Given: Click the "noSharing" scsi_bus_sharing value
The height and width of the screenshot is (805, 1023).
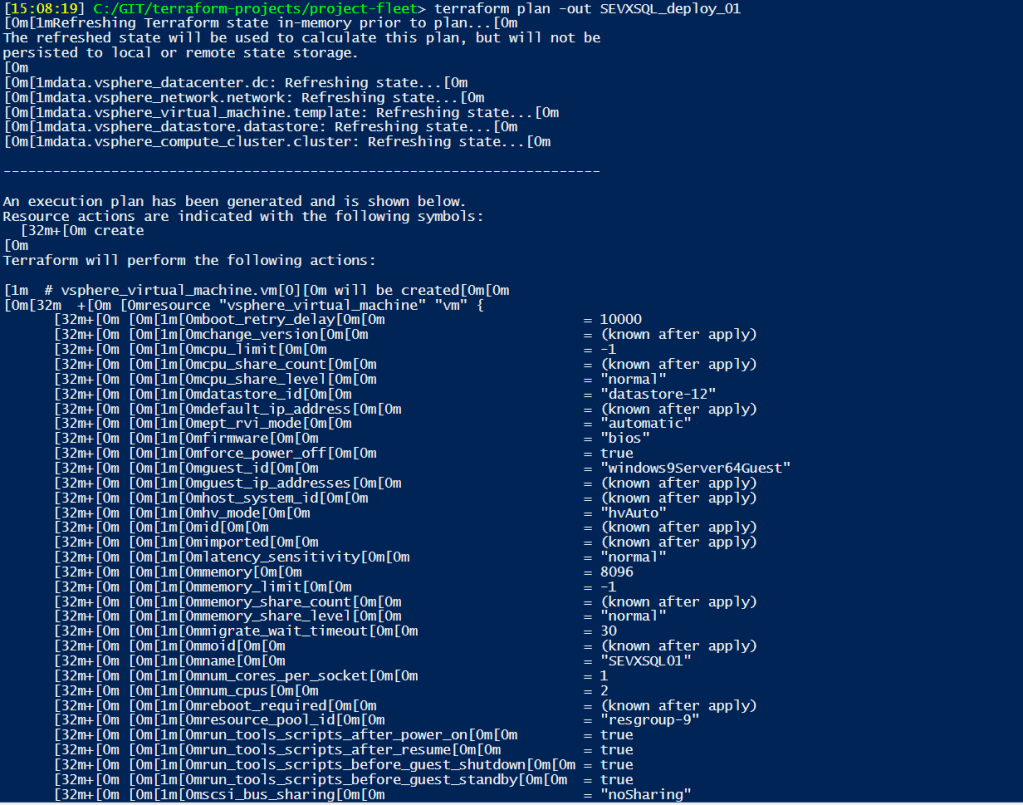Looking at the screenshot, I should coord(645,794).
